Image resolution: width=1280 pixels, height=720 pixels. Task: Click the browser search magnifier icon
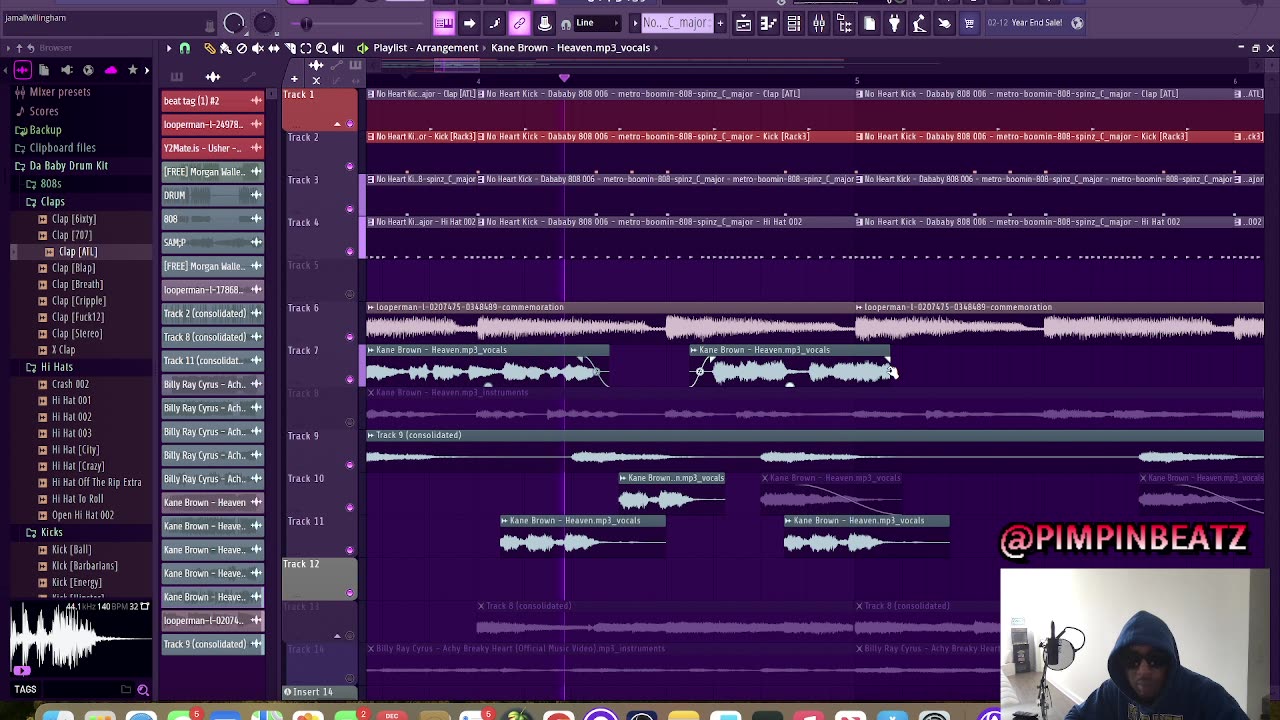coord(143,689)
